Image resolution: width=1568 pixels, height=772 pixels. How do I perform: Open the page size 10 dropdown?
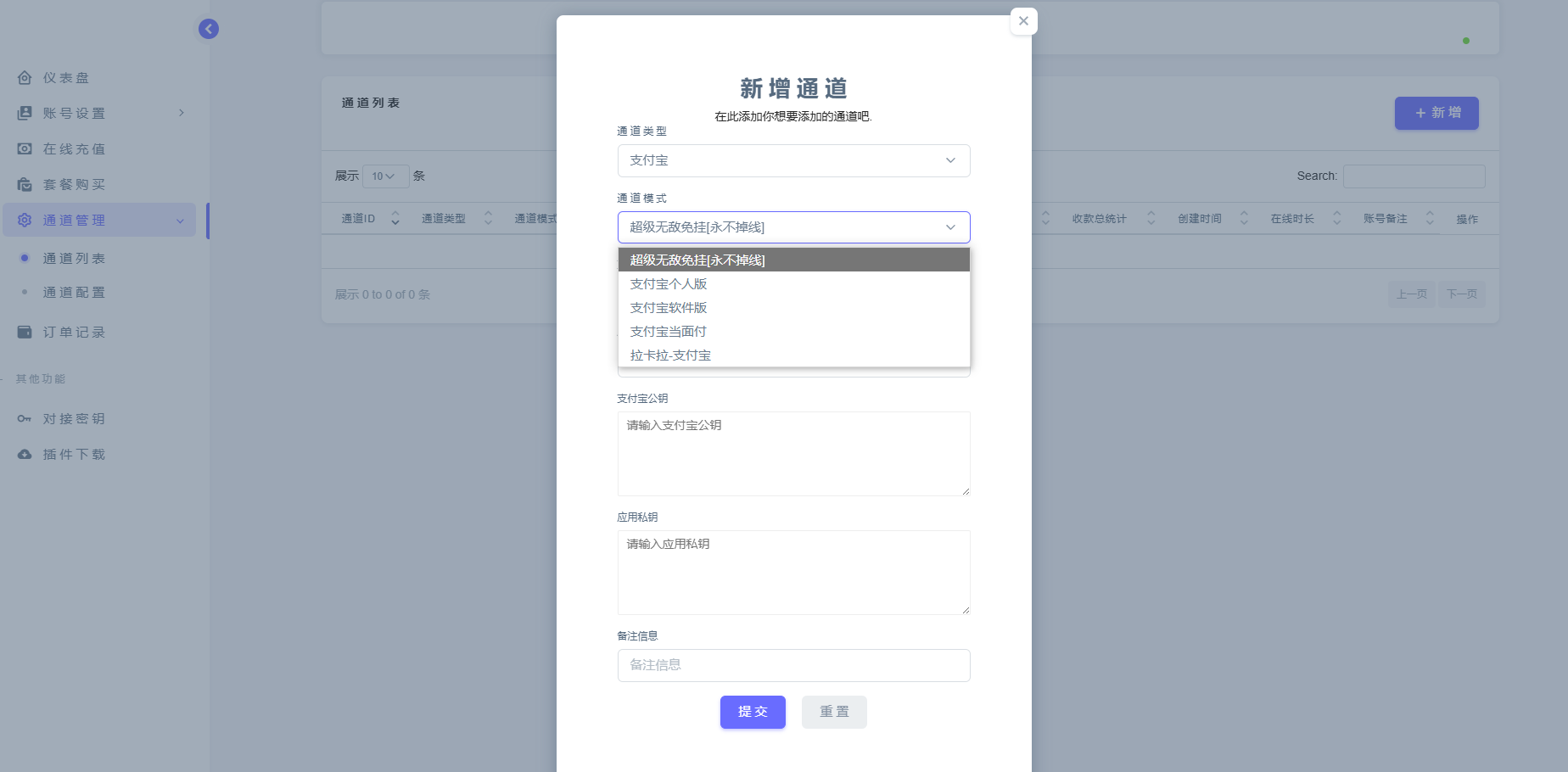coord(386,176)
